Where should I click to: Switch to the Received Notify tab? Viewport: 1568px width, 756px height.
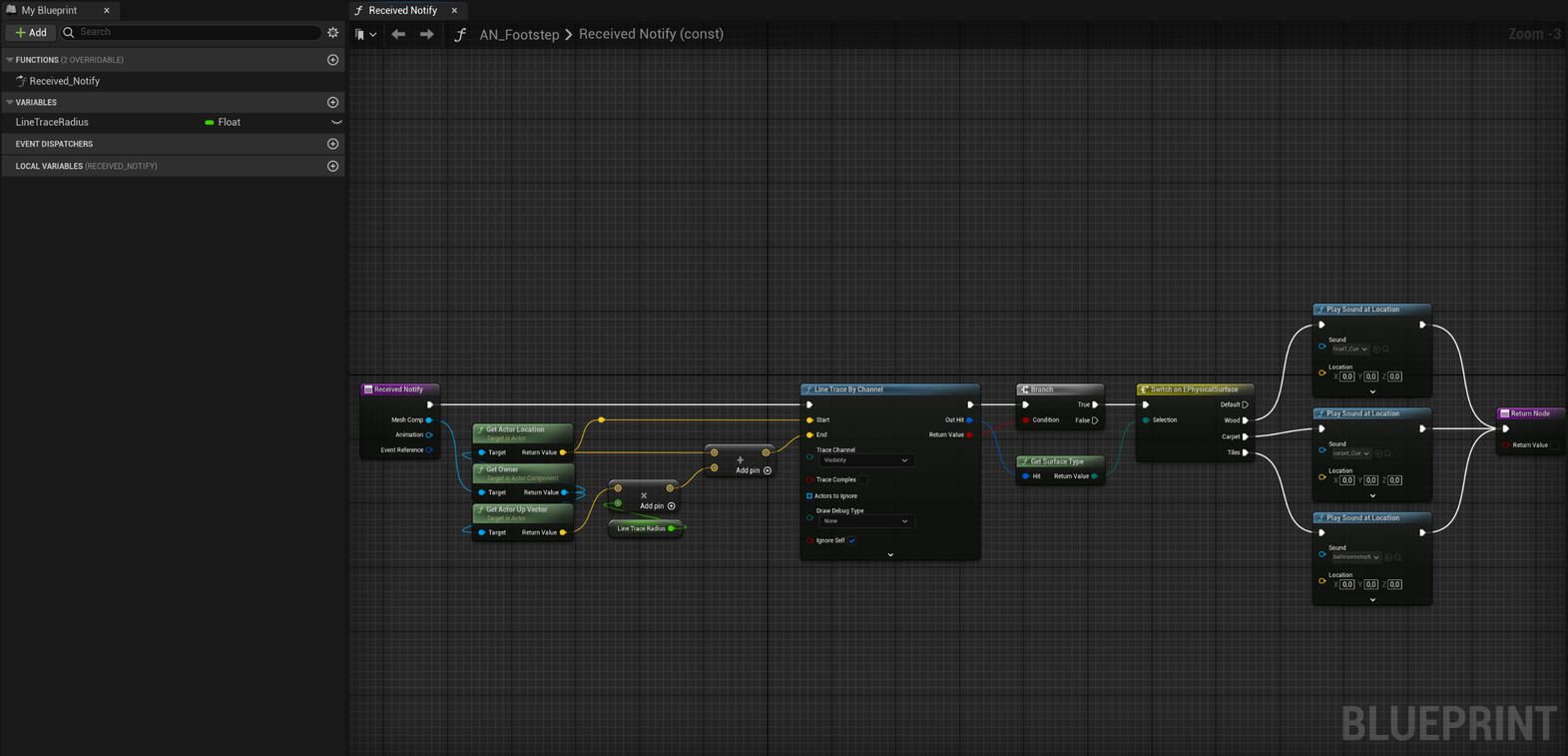pos(402,10)
